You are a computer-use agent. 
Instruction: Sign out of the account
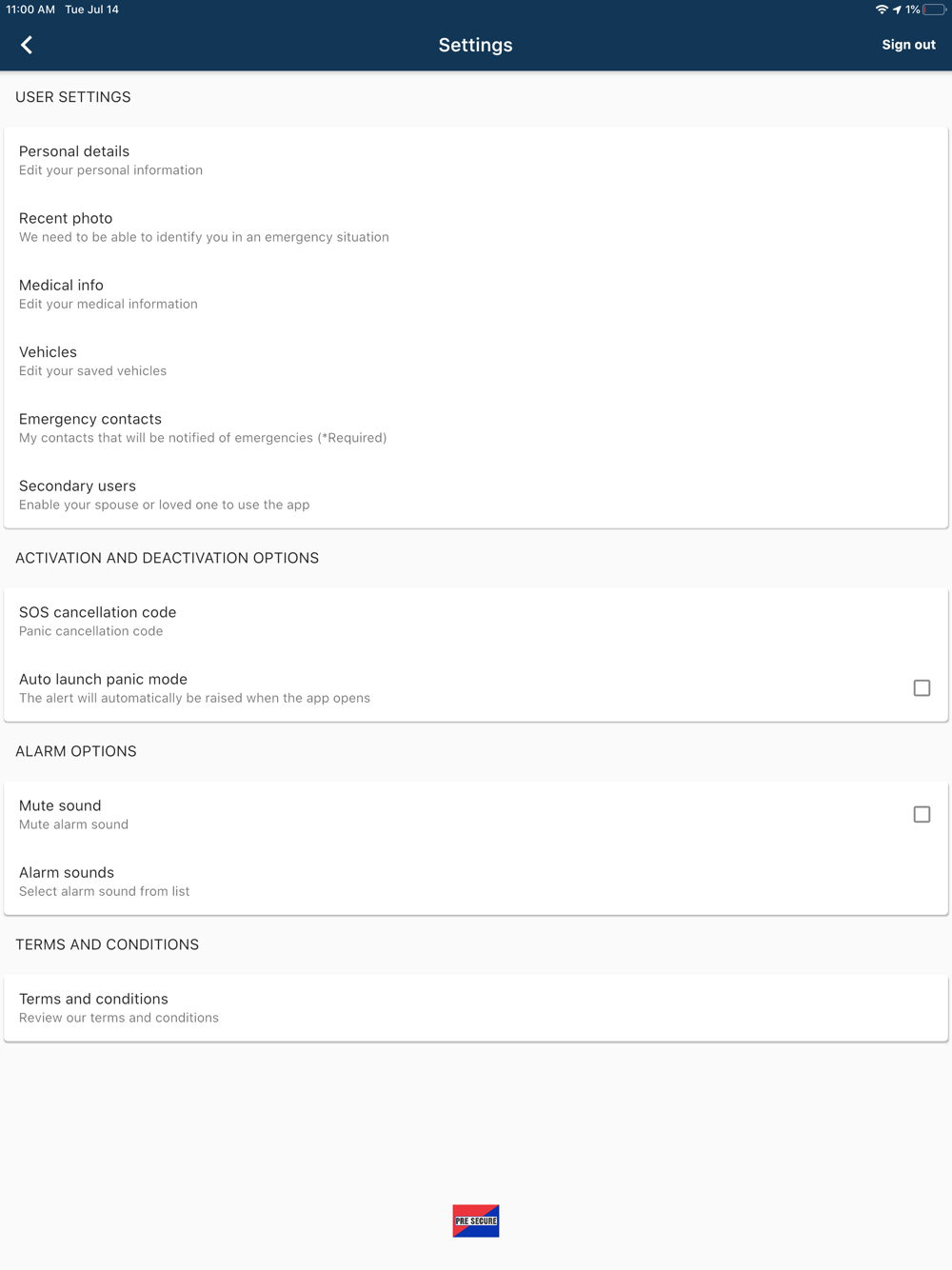[x=908, y=45]
